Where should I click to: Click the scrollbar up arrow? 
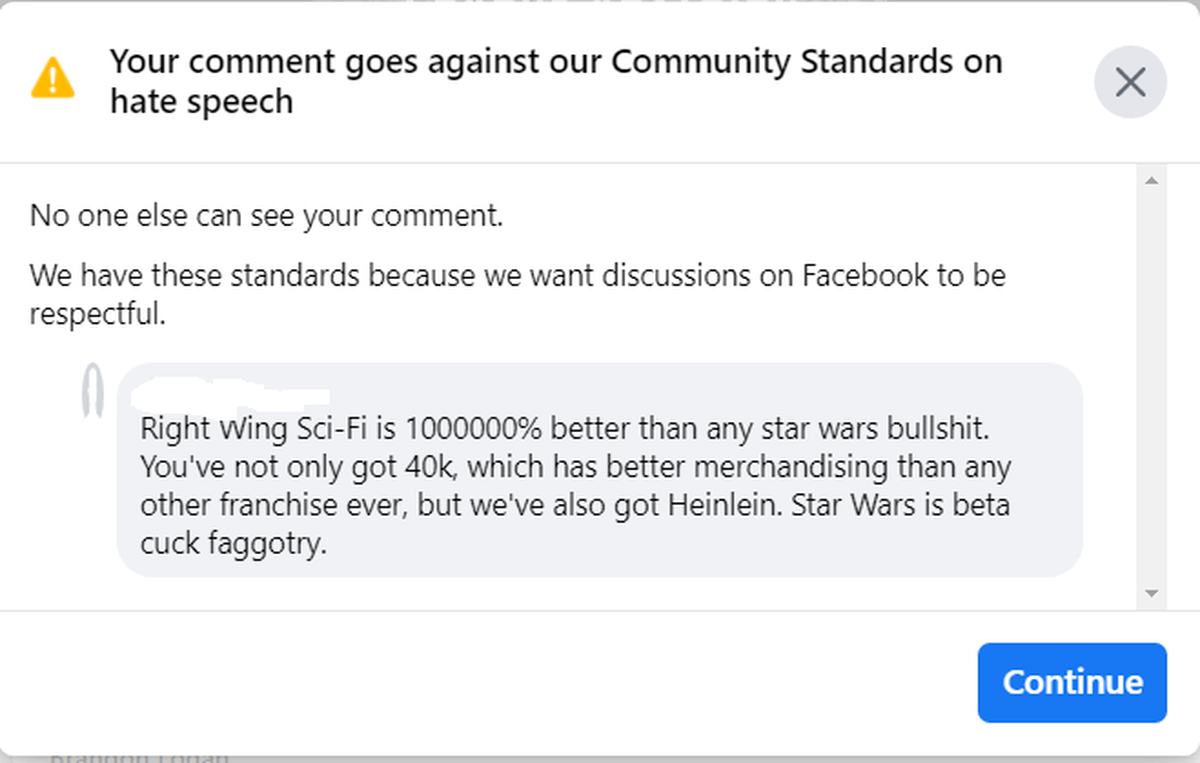pos(1150,180)
